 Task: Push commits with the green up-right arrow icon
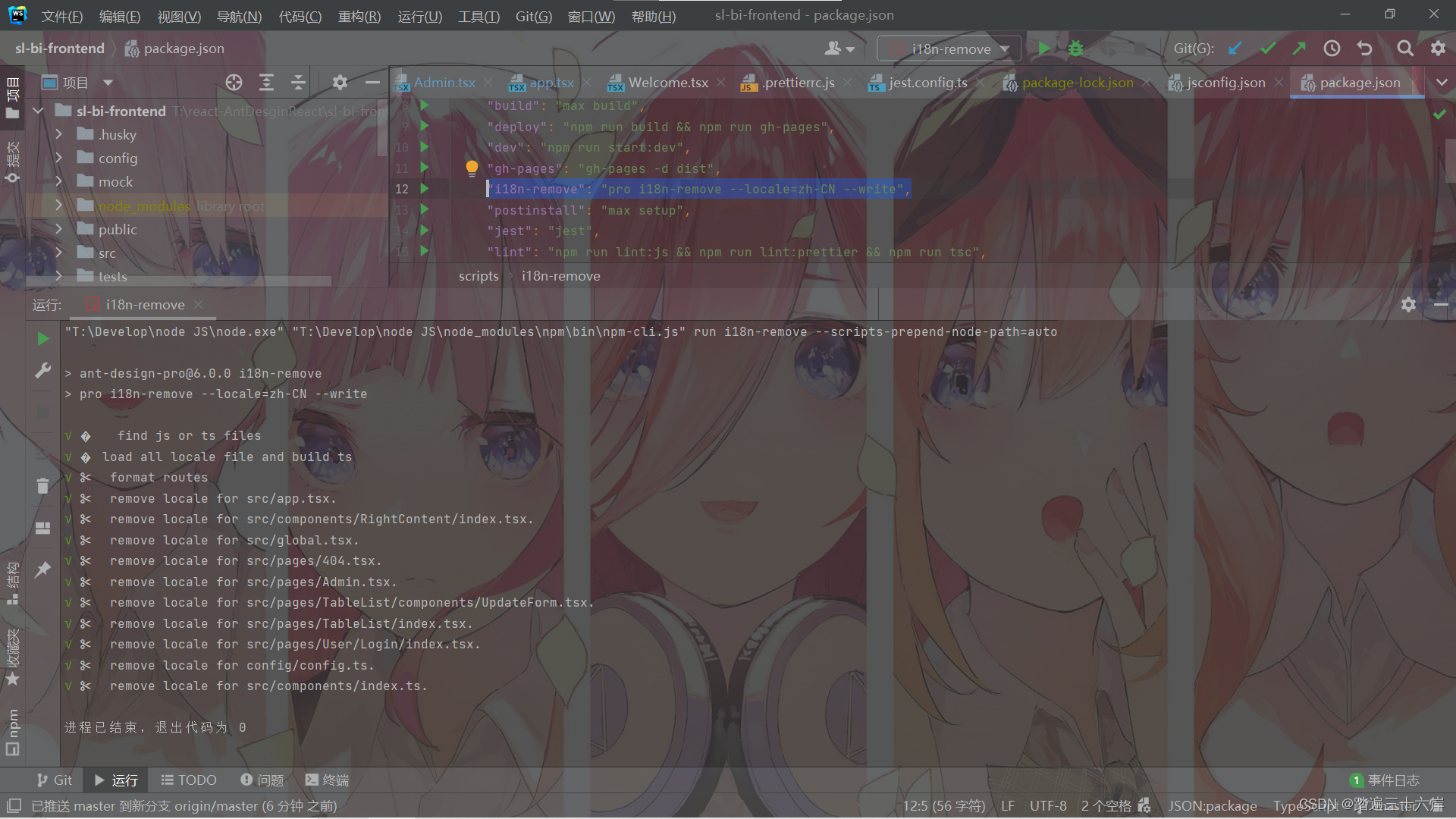pos(1299,49)
